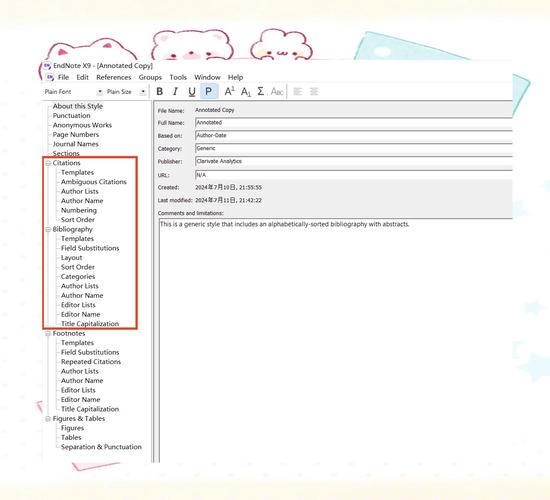Select Tables under Figures & Tables
Viewport: 550px width, 500px height.
[71, 438]
